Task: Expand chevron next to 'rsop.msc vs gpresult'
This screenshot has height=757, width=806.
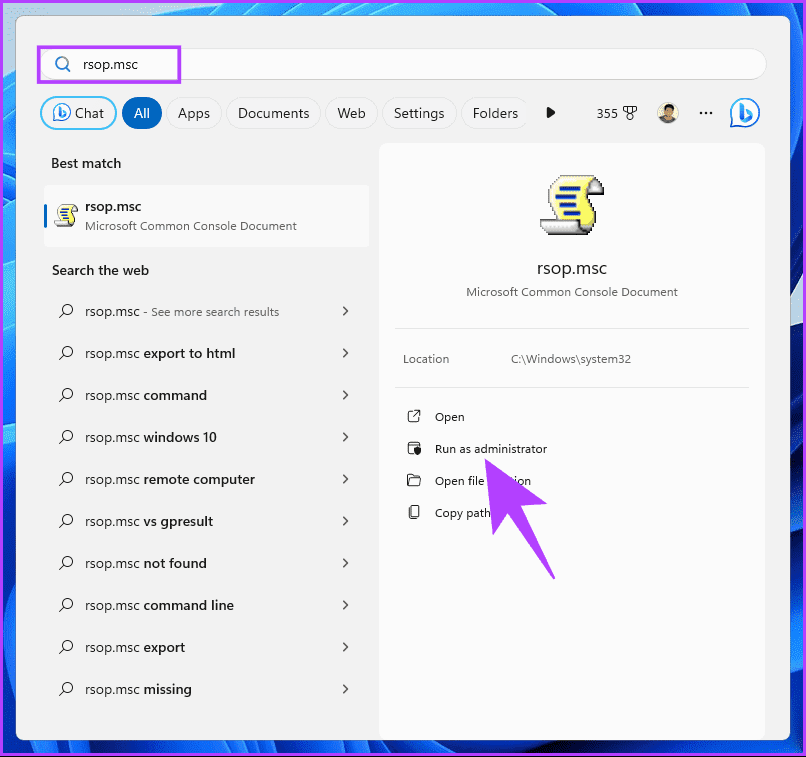Action: point(345,521)
